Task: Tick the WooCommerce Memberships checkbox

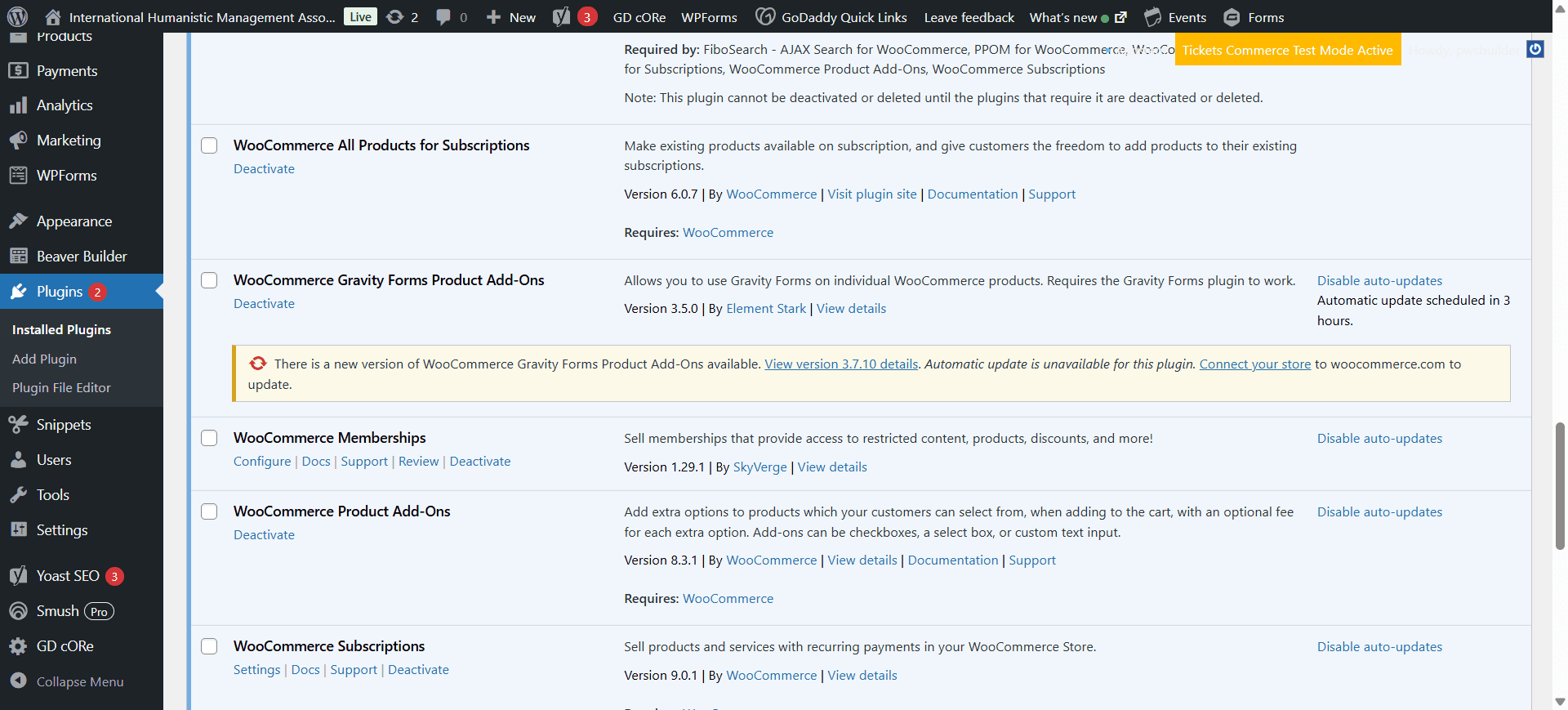Action: click(x=210, y=438)
